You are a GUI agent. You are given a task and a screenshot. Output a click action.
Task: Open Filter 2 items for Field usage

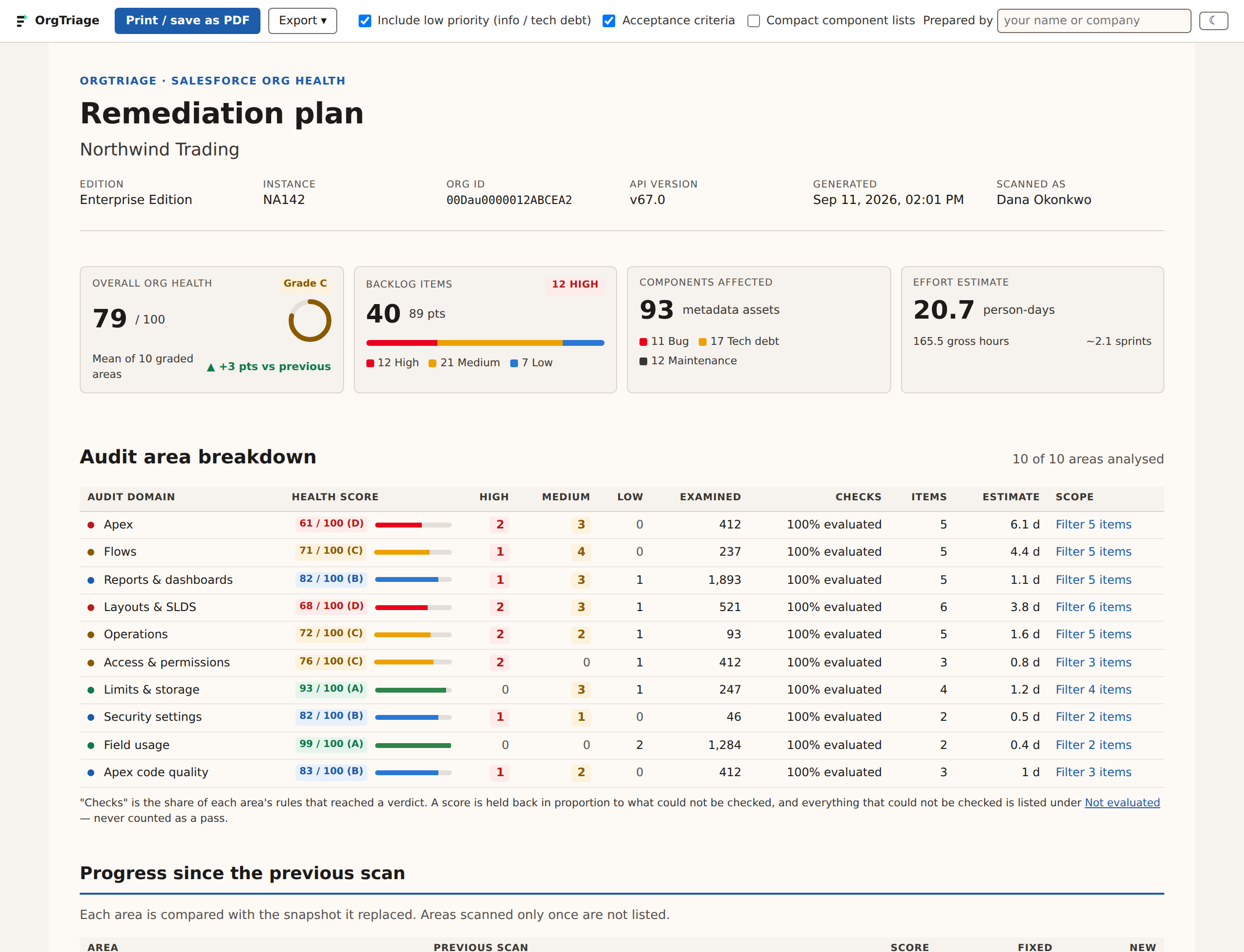click(x=1092, y=746)
